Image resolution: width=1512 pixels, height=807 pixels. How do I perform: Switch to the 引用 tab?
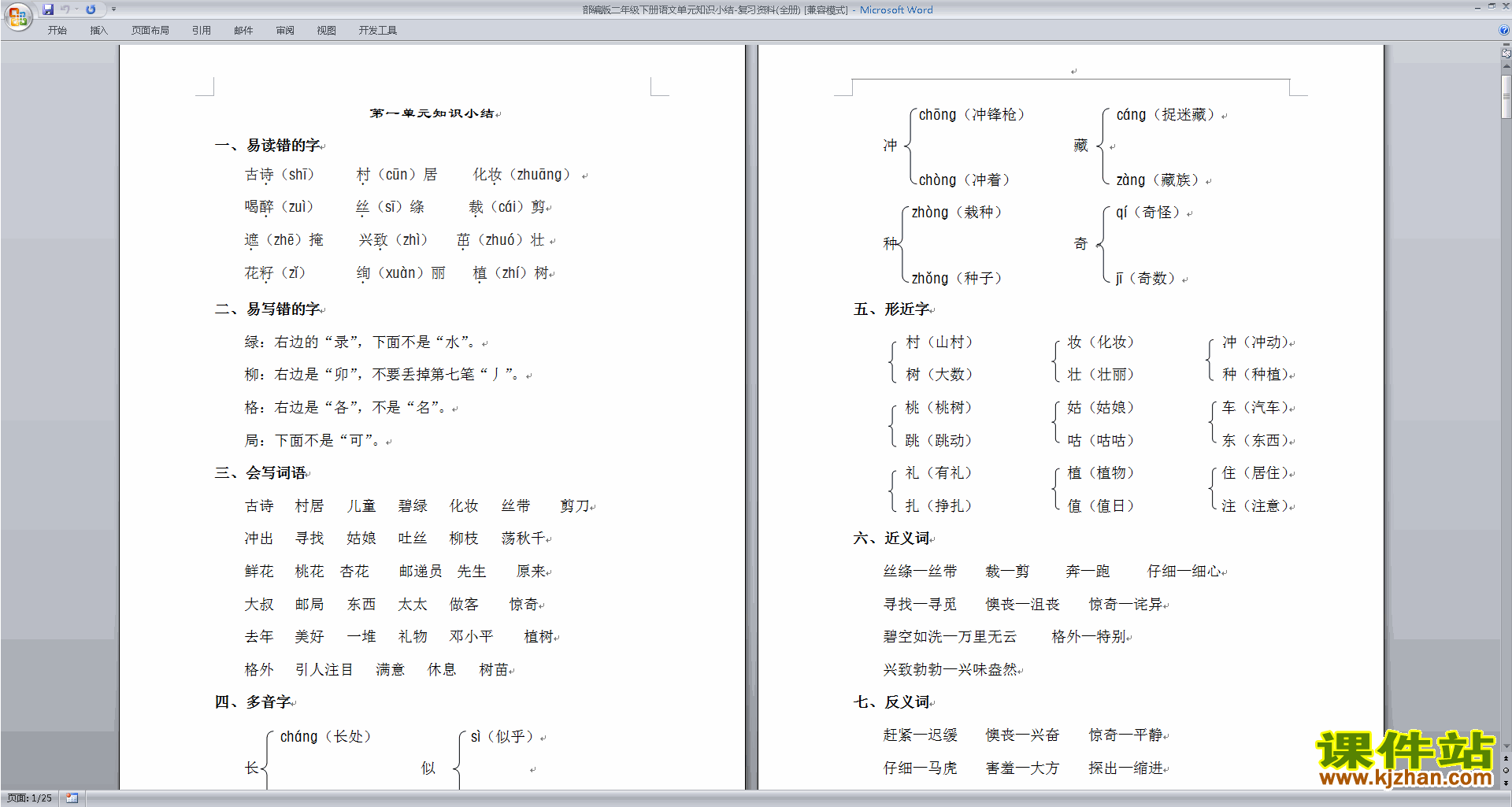point(202,31)
